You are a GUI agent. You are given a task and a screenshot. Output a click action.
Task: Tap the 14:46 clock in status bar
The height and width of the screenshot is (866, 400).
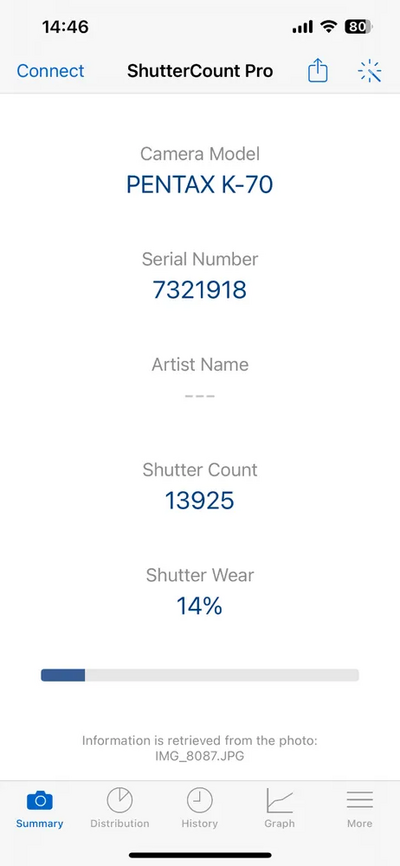click(65, 27)
